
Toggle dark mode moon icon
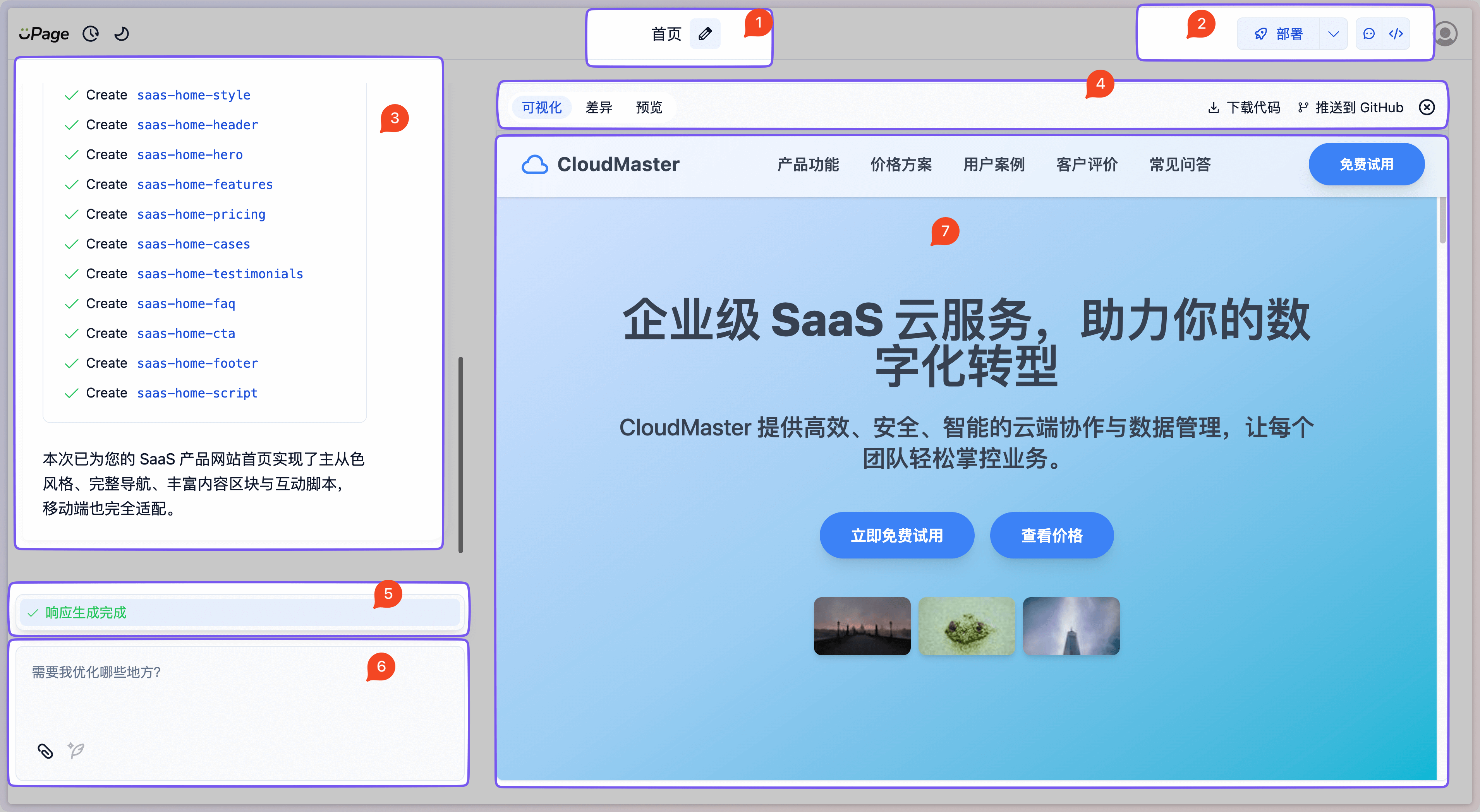(x=121, y=34)
